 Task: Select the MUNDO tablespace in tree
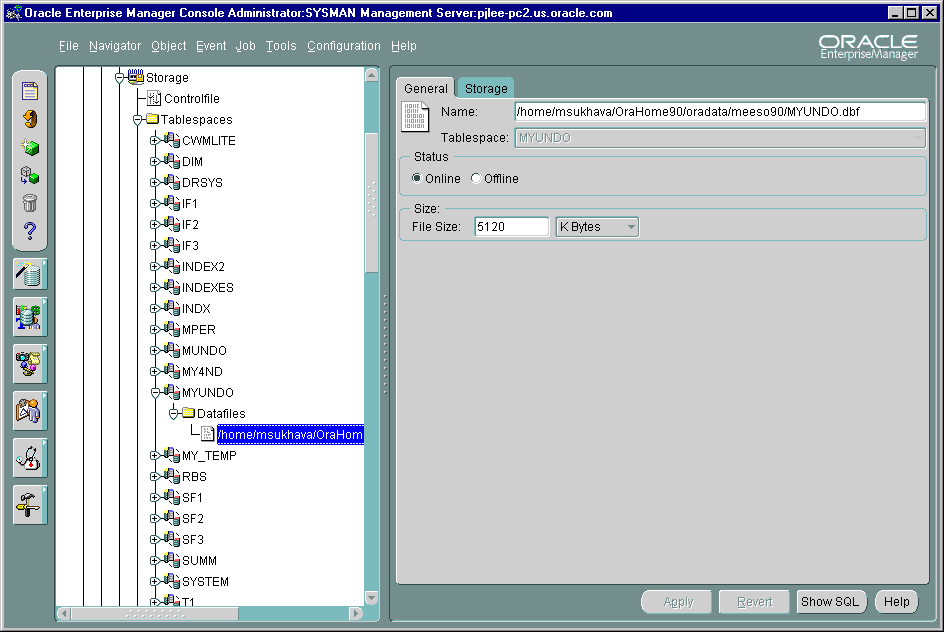(x=204, y=350)
